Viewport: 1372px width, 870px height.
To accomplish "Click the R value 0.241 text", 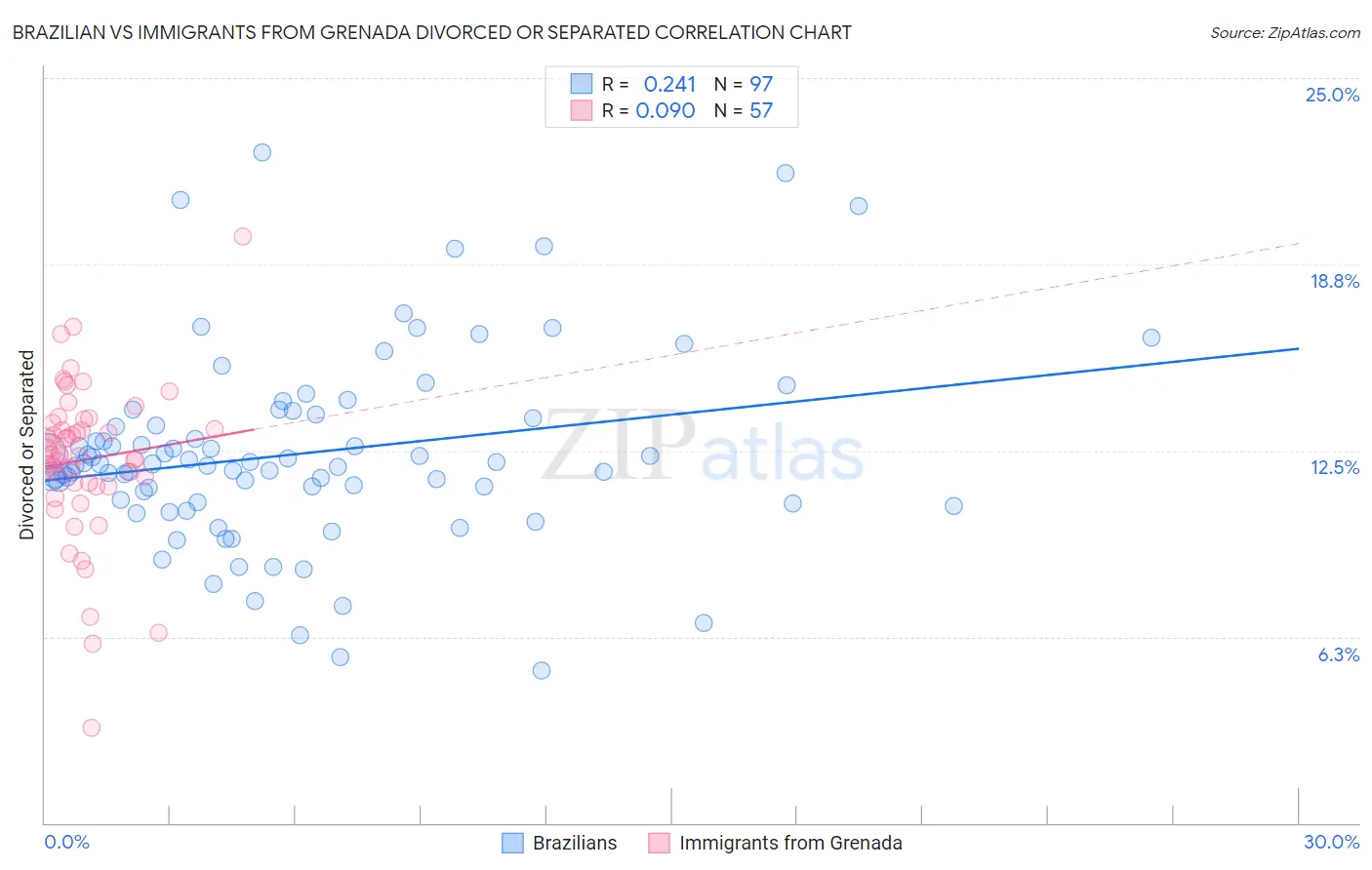I will 669,84.
